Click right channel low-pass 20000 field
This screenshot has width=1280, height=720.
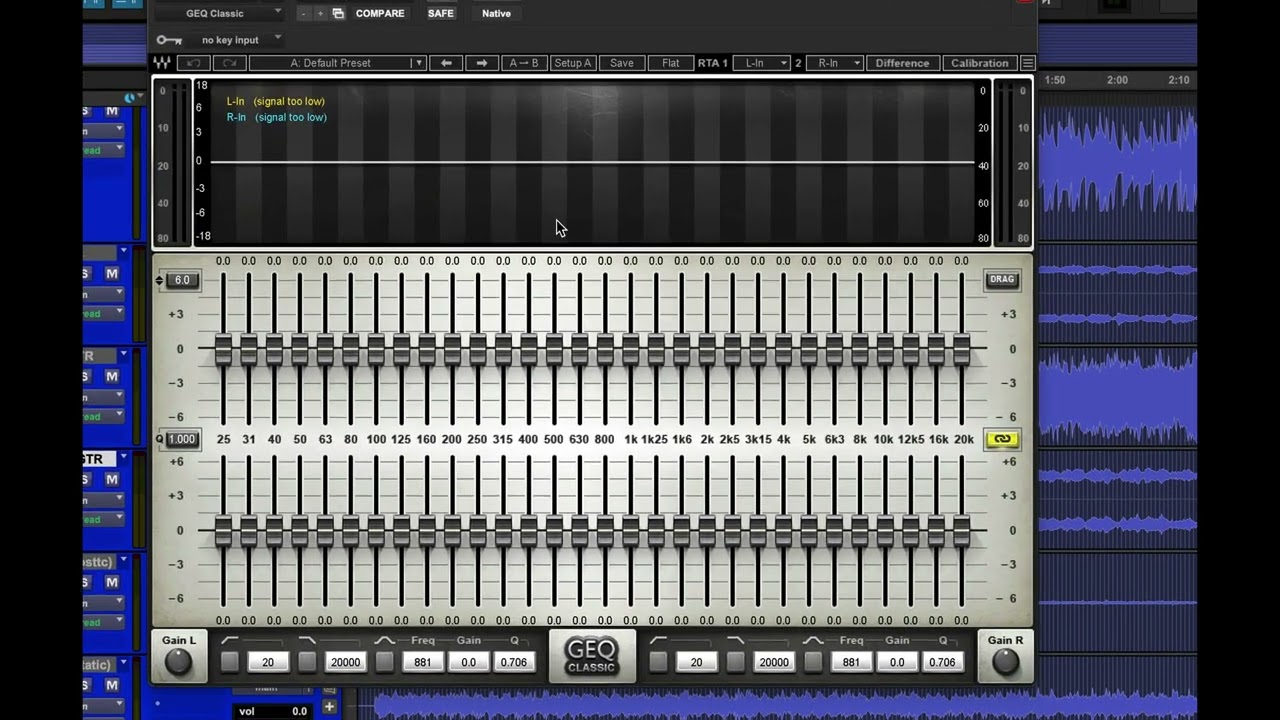point(774,662)
